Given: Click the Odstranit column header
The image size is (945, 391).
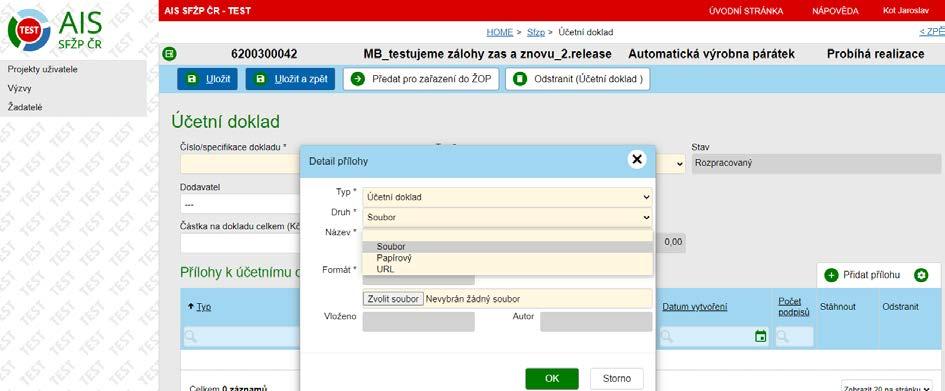Looking at the screenshot, I should [x=900, y=307].
